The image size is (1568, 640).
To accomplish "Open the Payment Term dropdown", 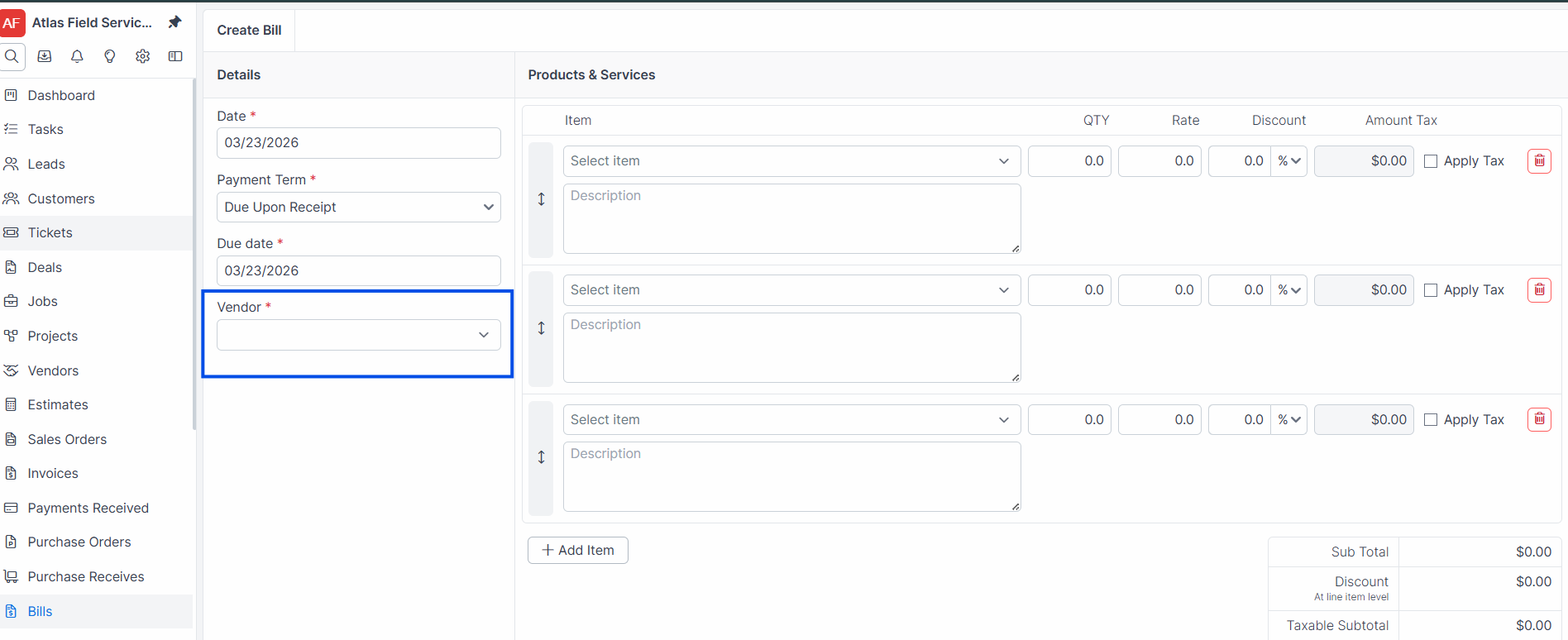I will 359,207.
